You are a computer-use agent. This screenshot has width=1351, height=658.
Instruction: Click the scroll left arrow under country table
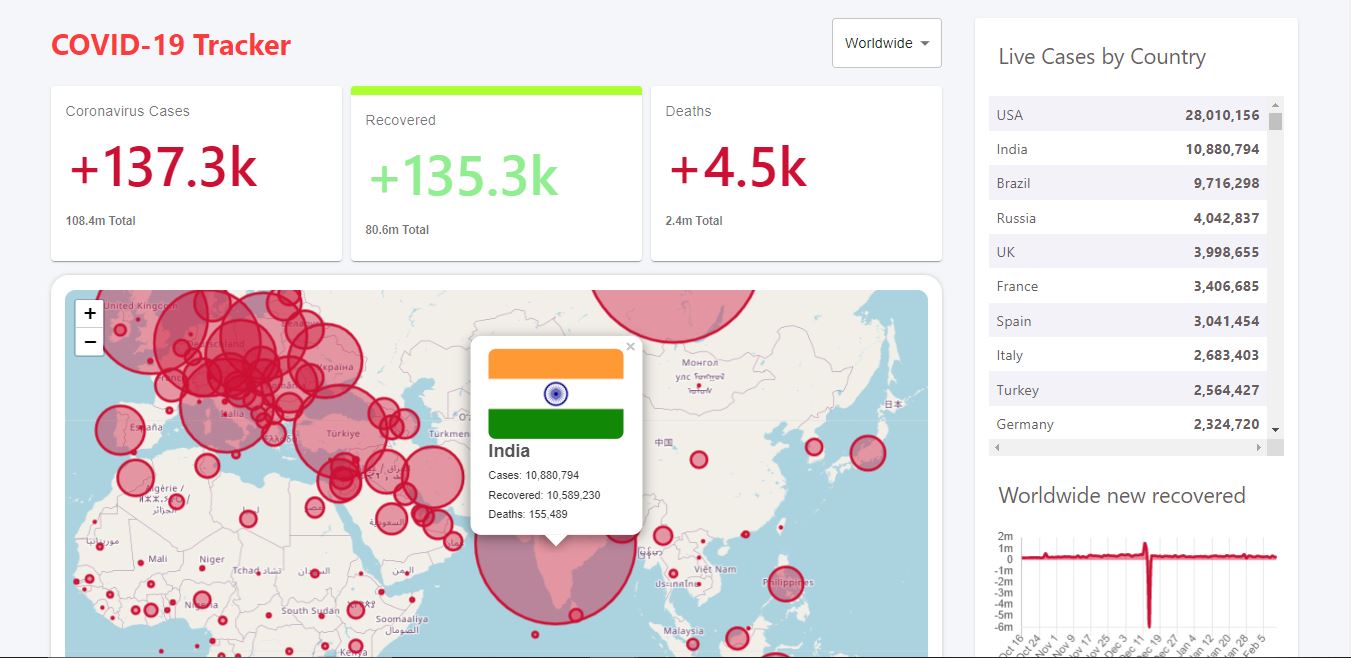point(997,447)
